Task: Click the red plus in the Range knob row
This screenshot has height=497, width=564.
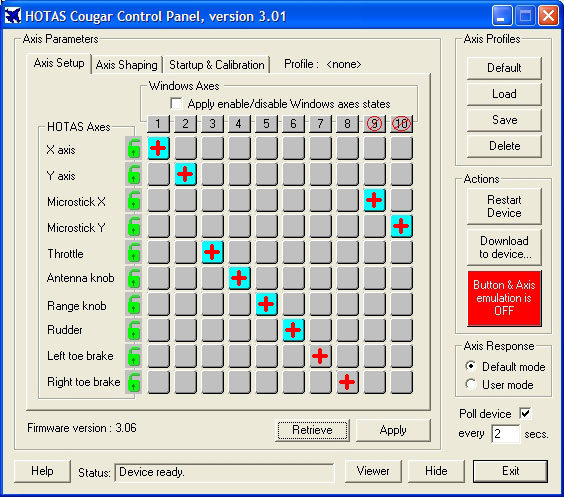Action: click(x=266, y=304)
